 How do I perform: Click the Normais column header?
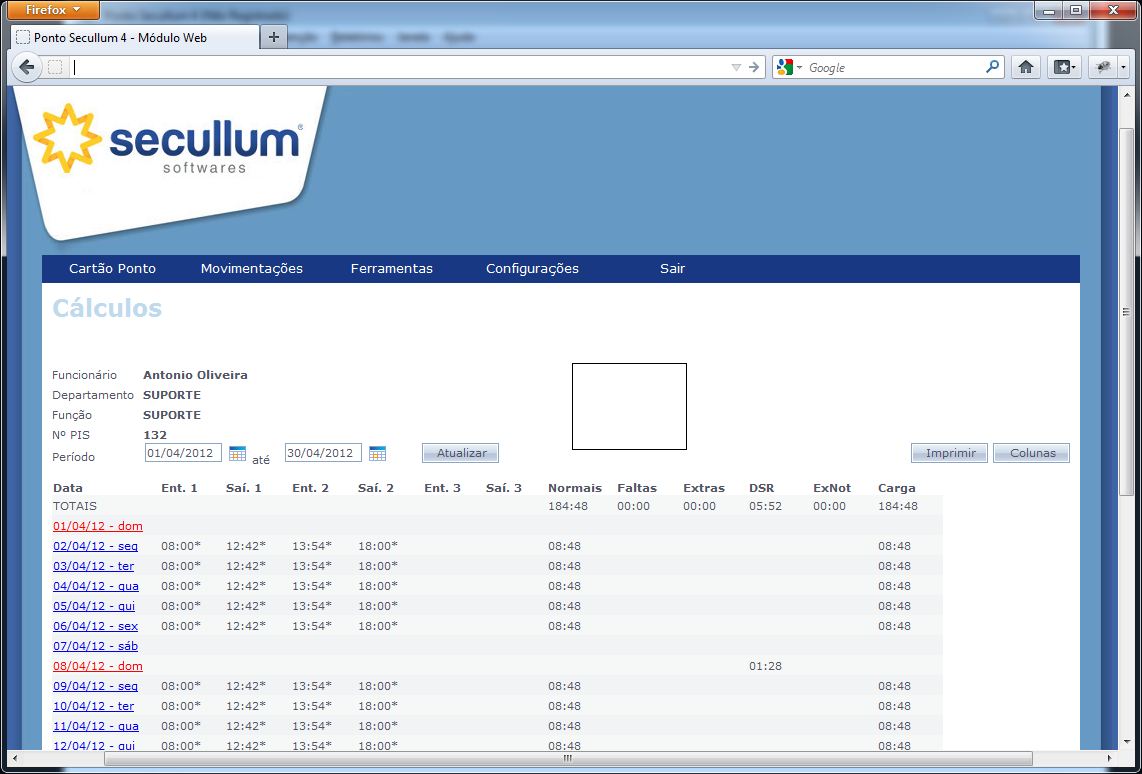click(575, 488)
